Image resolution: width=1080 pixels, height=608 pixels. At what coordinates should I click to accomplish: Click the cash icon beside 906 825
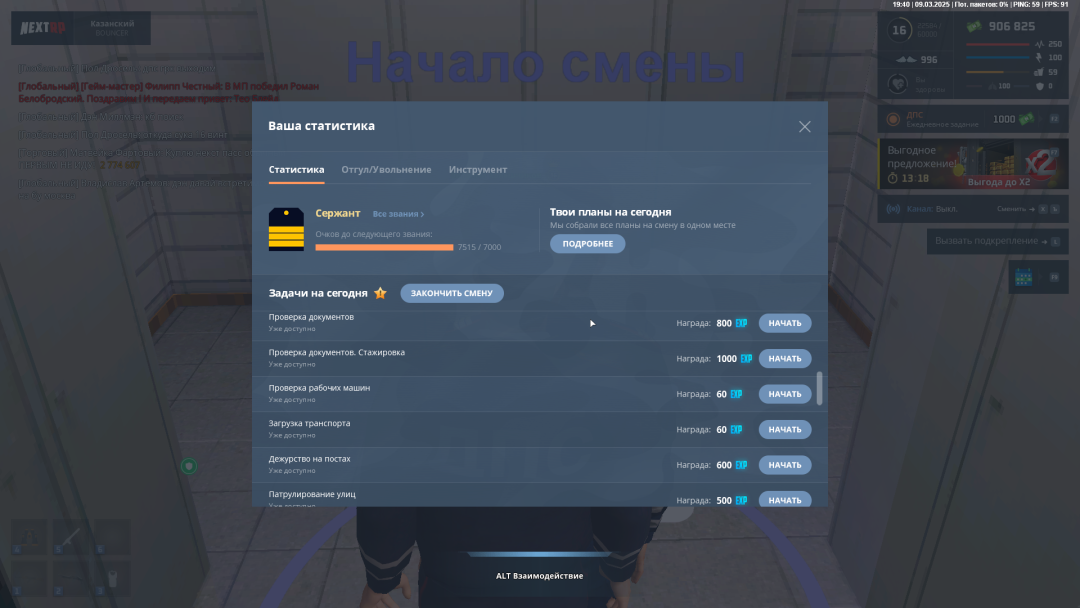pos(974,27)
